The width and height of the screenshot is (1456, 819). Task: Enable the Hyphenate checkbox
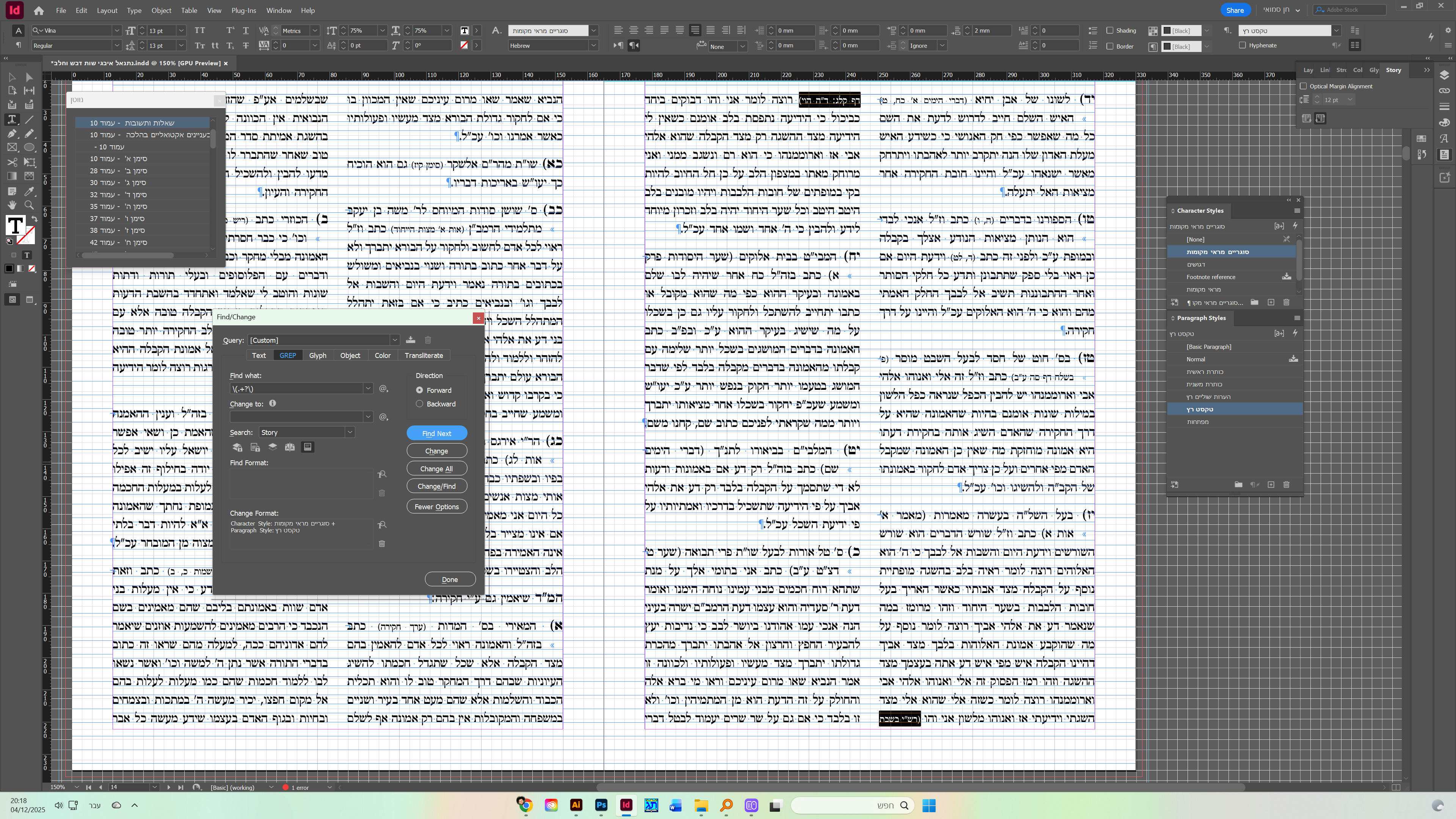1243,45
